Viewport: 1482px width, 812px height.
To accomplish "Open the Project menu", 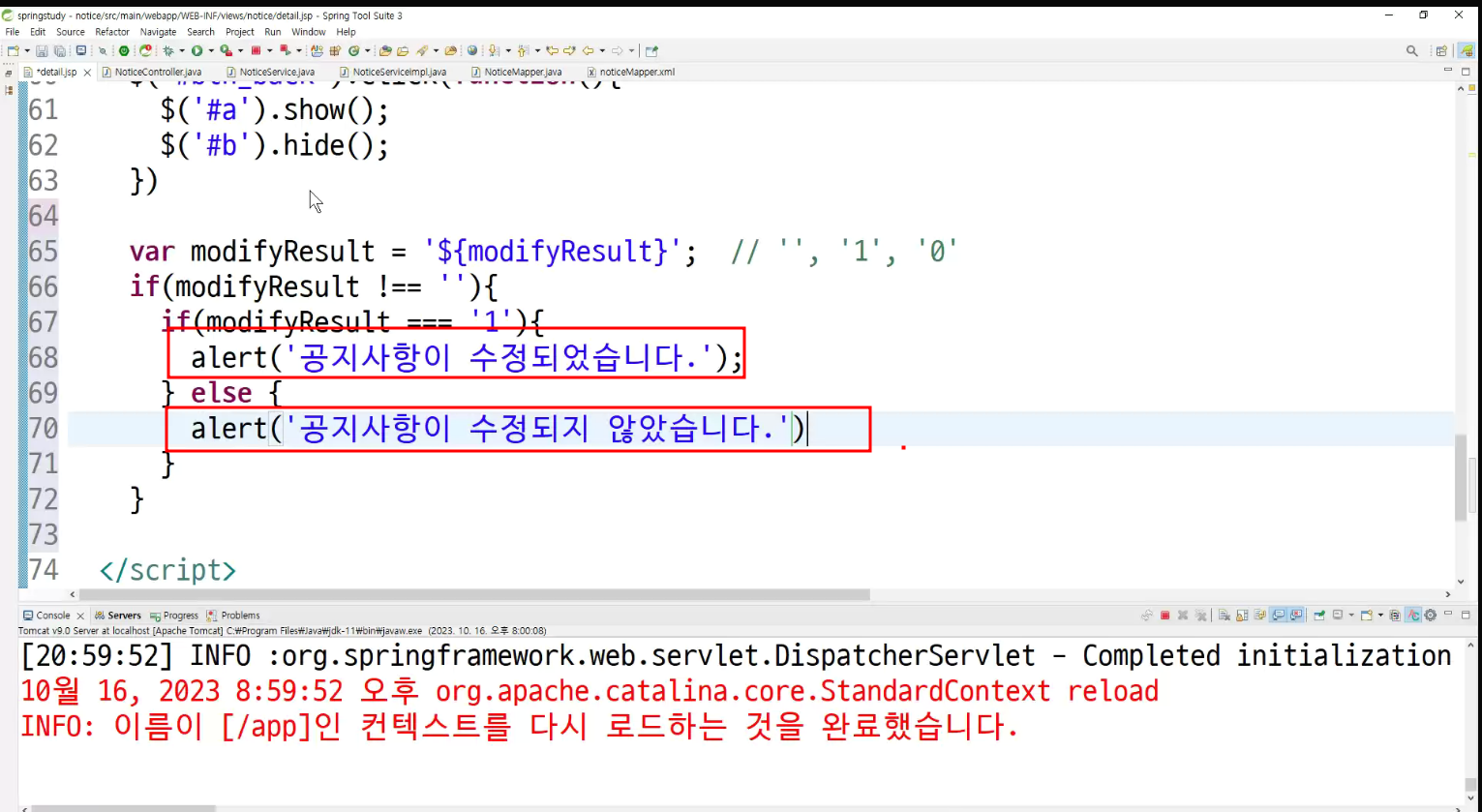I will click(240, 32).
